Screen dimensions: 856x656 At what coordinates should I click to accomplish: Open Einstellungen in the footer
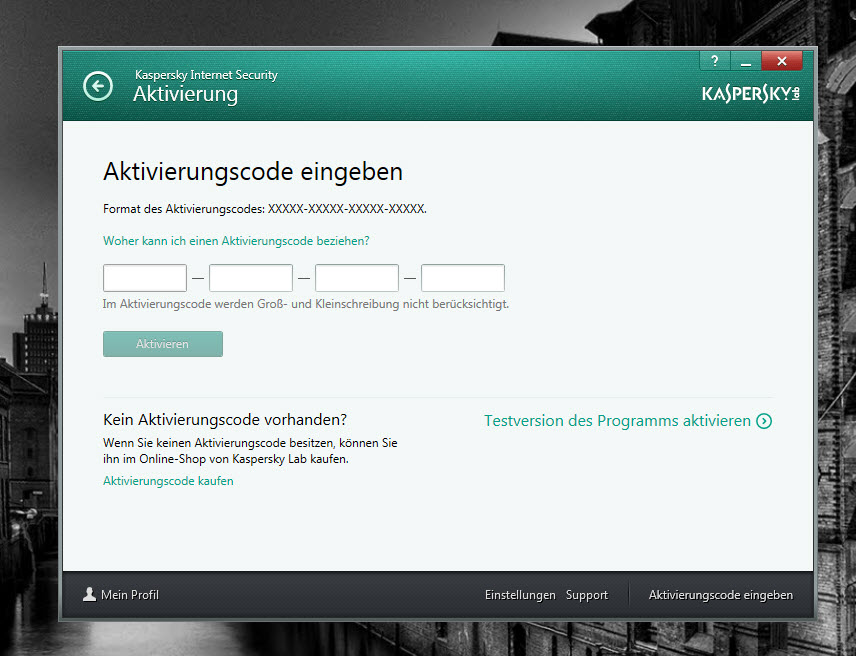[520, 595]
